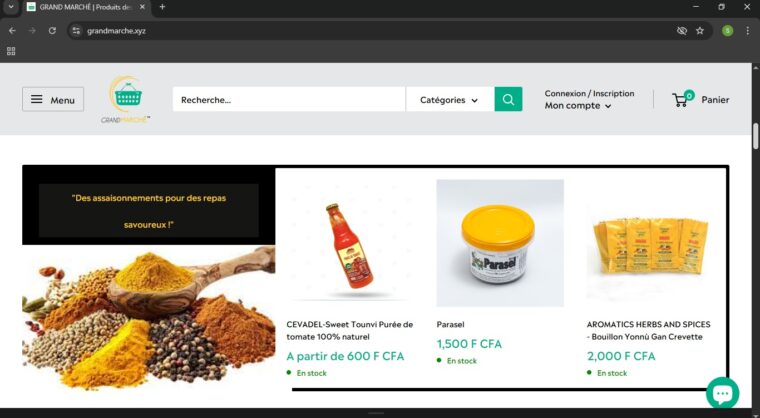
Task: Expand the Catégories dropdown
Action: (x=449, y=99)
